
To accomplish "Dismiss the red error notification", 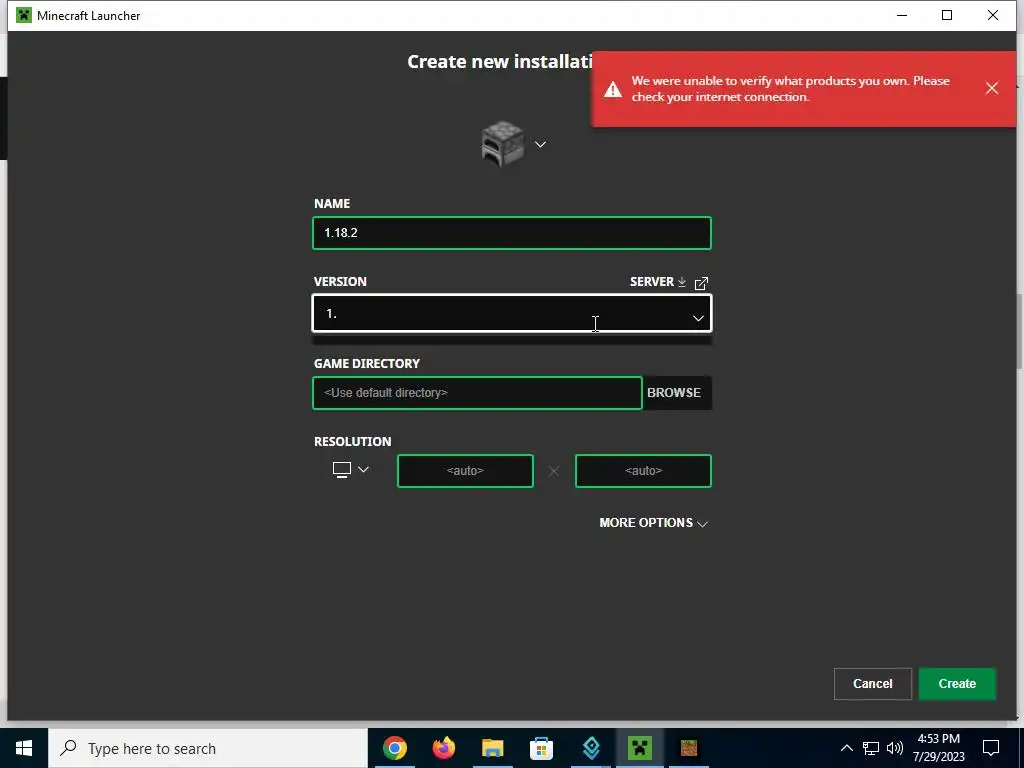I will [991, 88].
